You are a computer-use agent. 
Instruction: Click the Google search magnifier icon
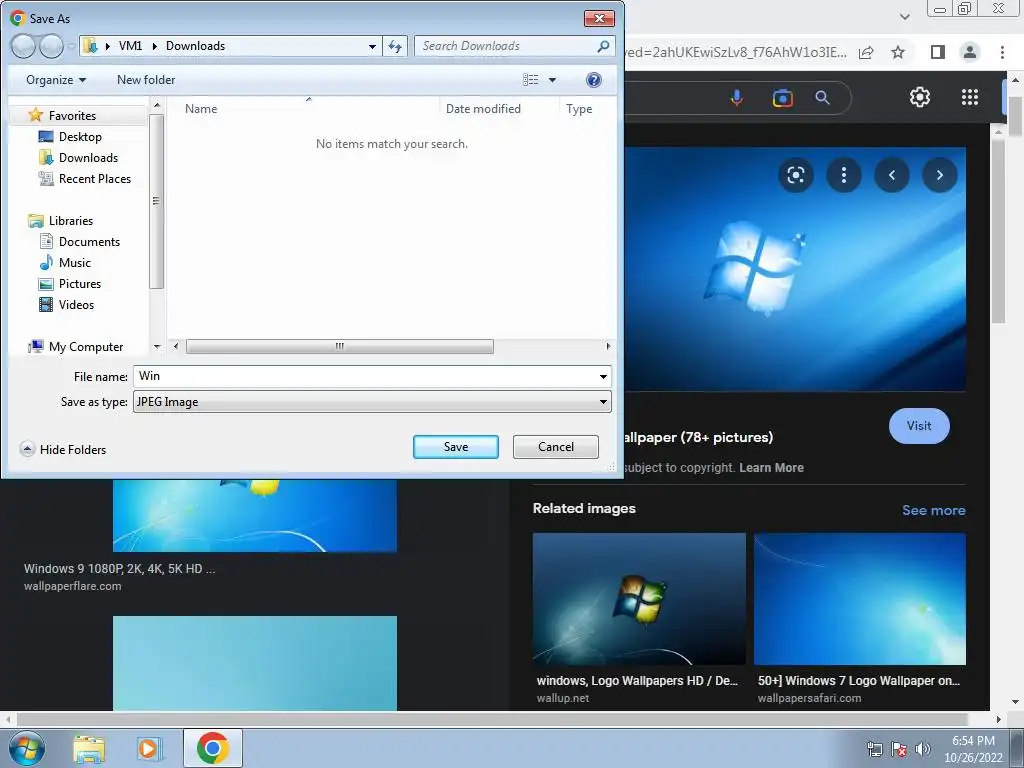click(822, 98)
